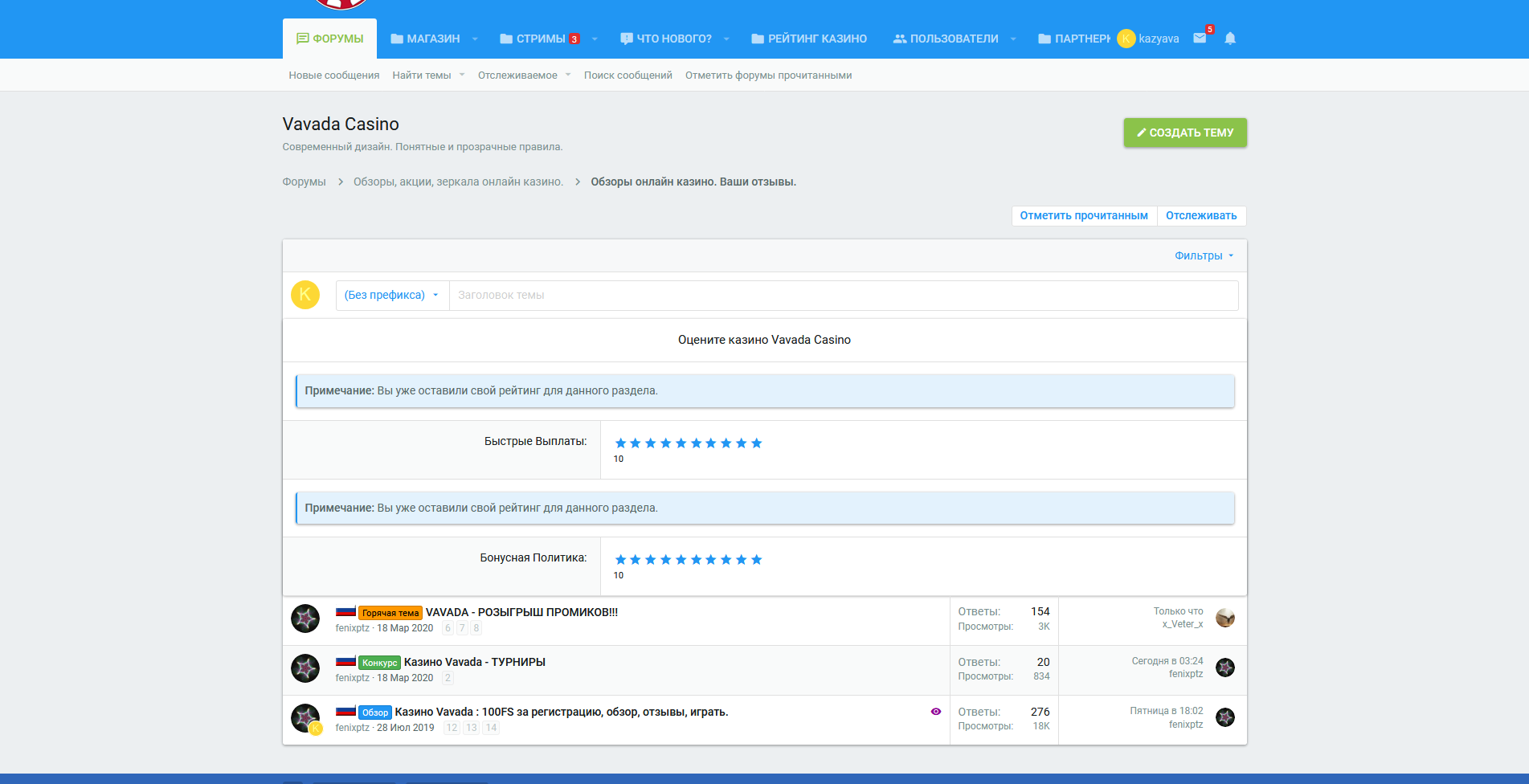This screenshot has width=1529, height=784.
Task: Click Russian flag on ТУРНИРЫ thread
Action: coord(345,662)
